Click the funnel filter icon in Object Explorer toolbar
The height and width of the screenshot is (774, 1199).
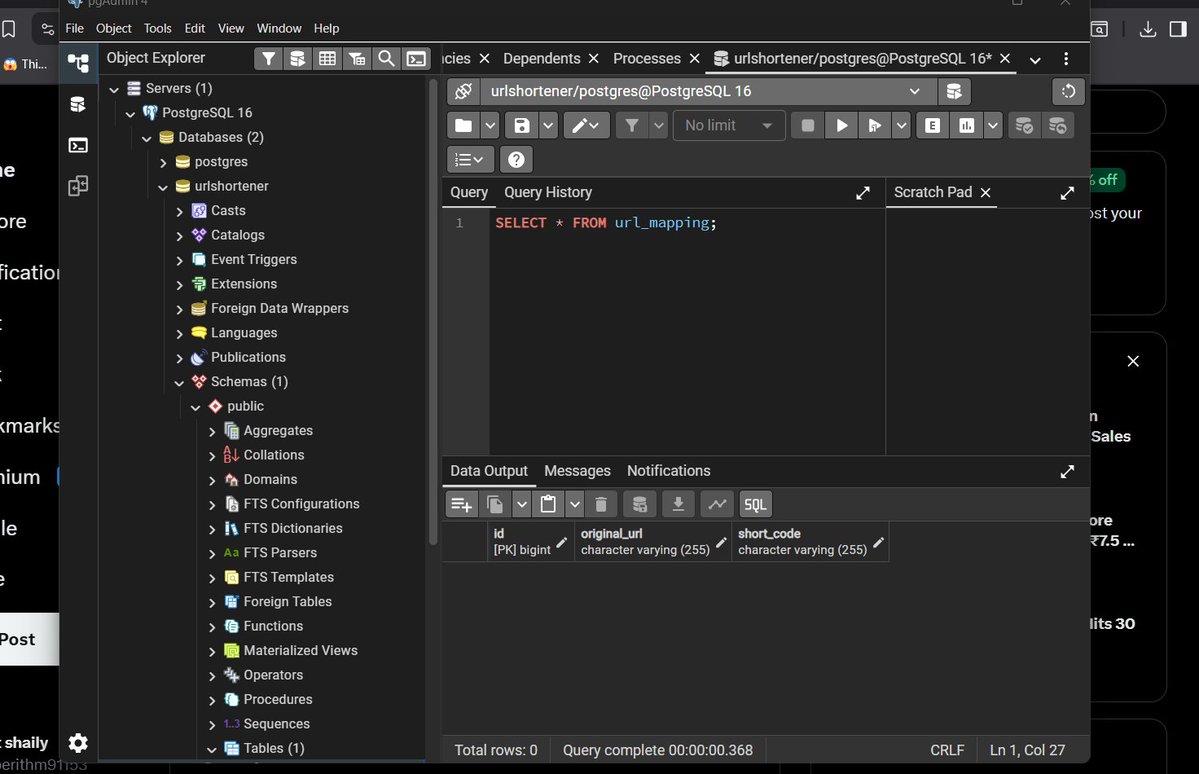[268, 58]
